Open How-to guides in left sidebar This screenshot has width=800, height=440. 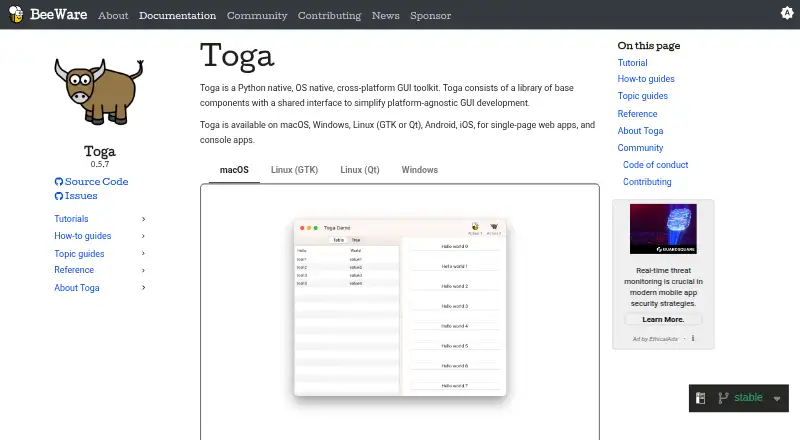click(x=83, y=236)
